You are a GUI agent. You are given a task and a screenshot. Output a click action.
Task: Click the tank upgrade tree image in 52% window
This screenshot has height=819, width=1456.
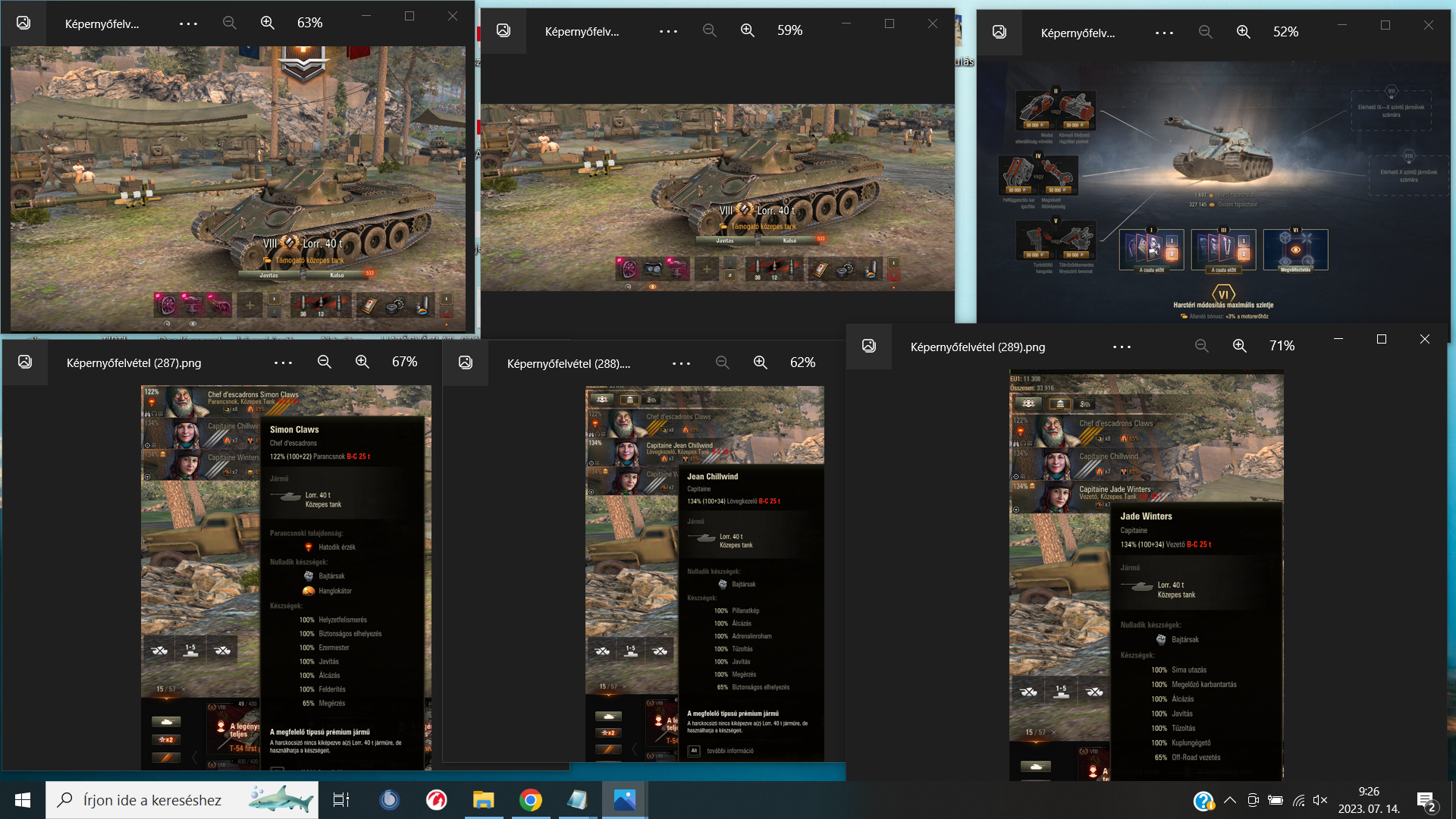pyautogui.click(x=1213, y=193)
